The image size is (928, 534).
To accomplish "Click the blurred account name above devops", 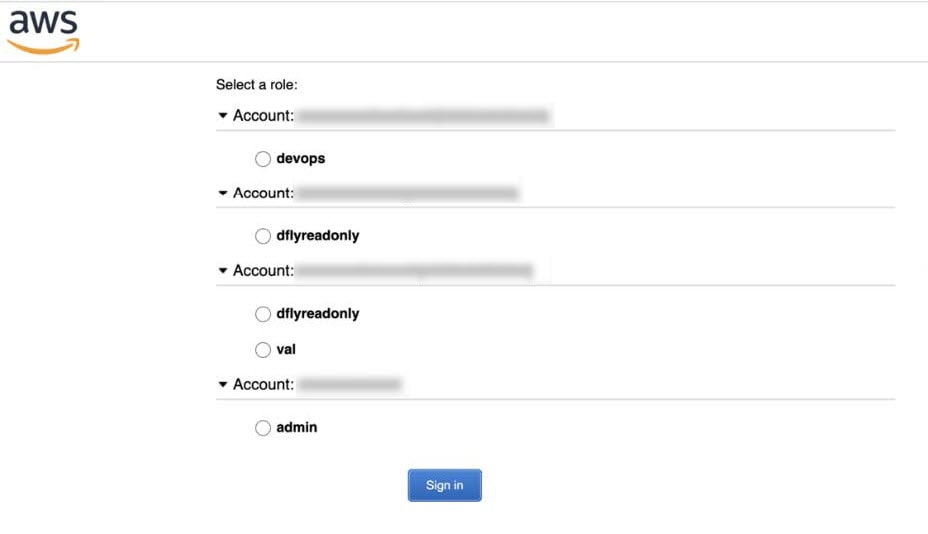I will (424, 115).
